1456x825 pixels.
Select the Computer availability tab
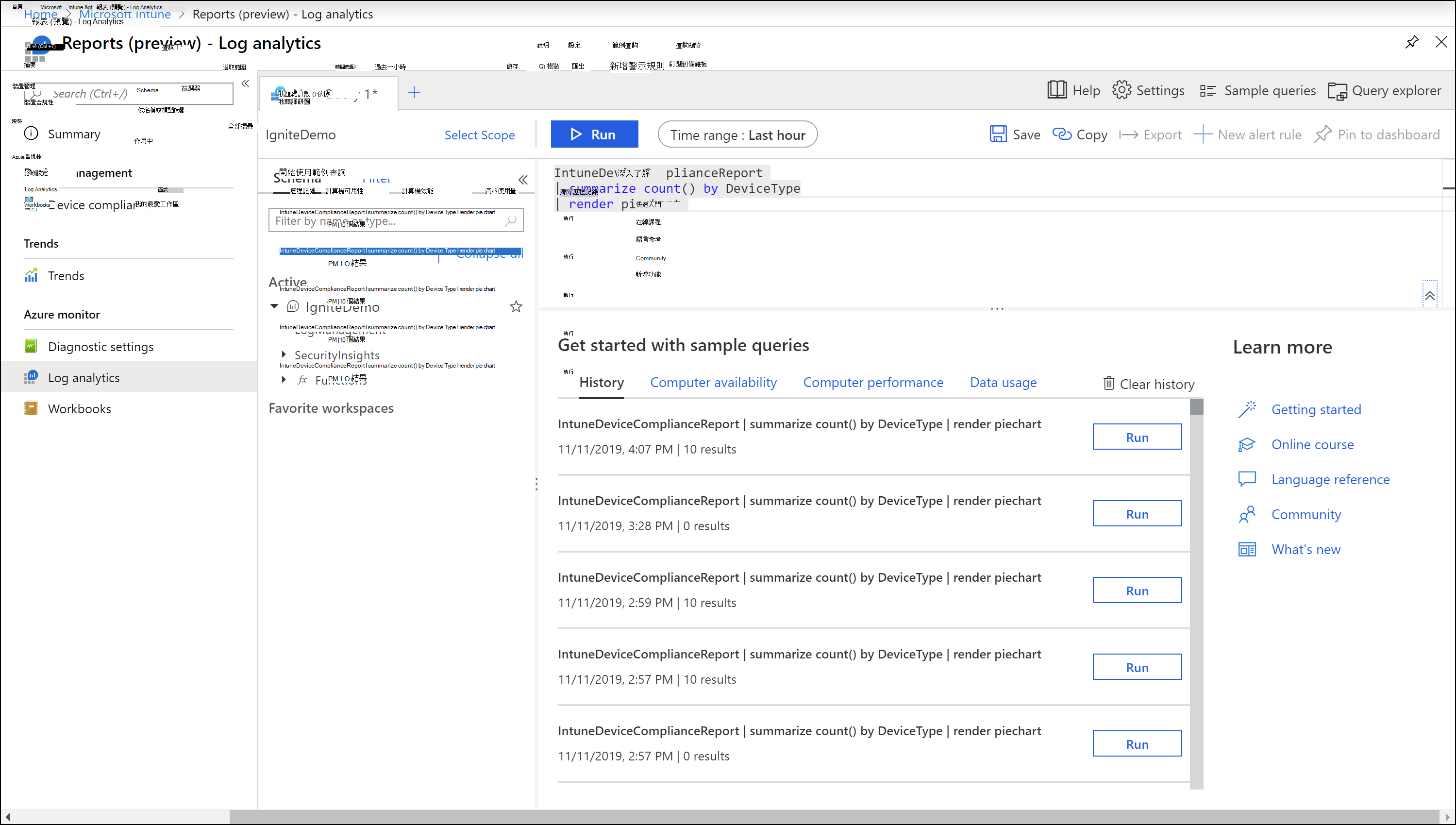(x=713, y=382)
